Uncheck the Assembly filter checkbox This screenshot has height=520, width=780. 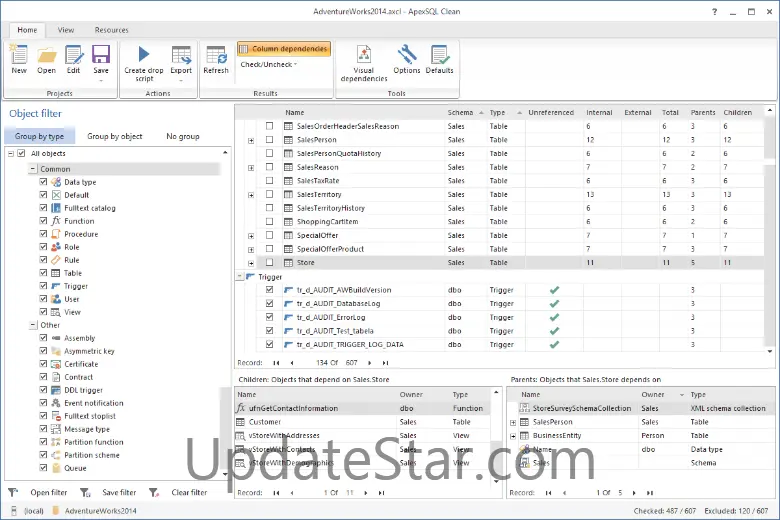[43, 338]
